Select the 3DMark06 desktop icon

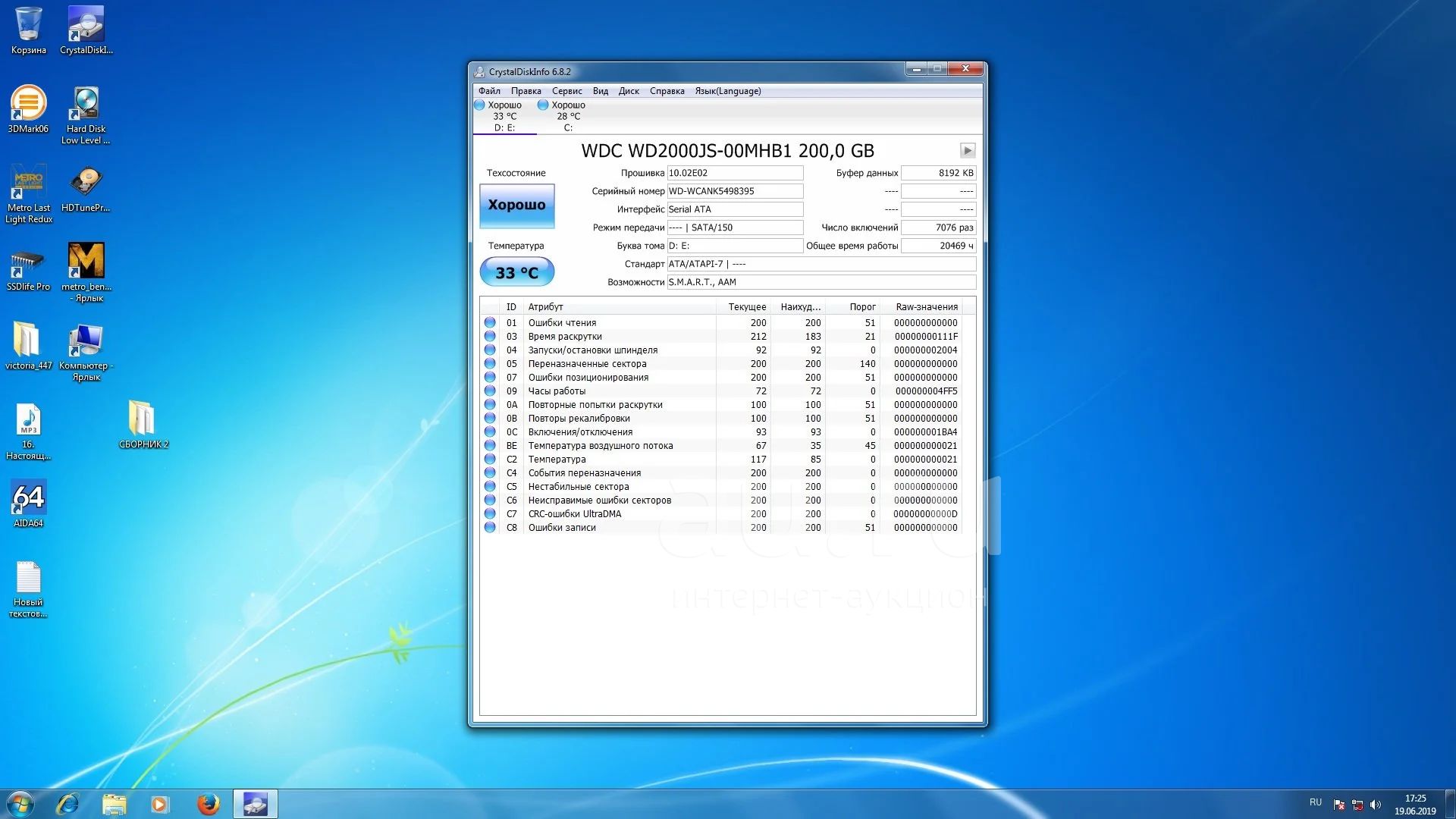click(x=29, y=109)
